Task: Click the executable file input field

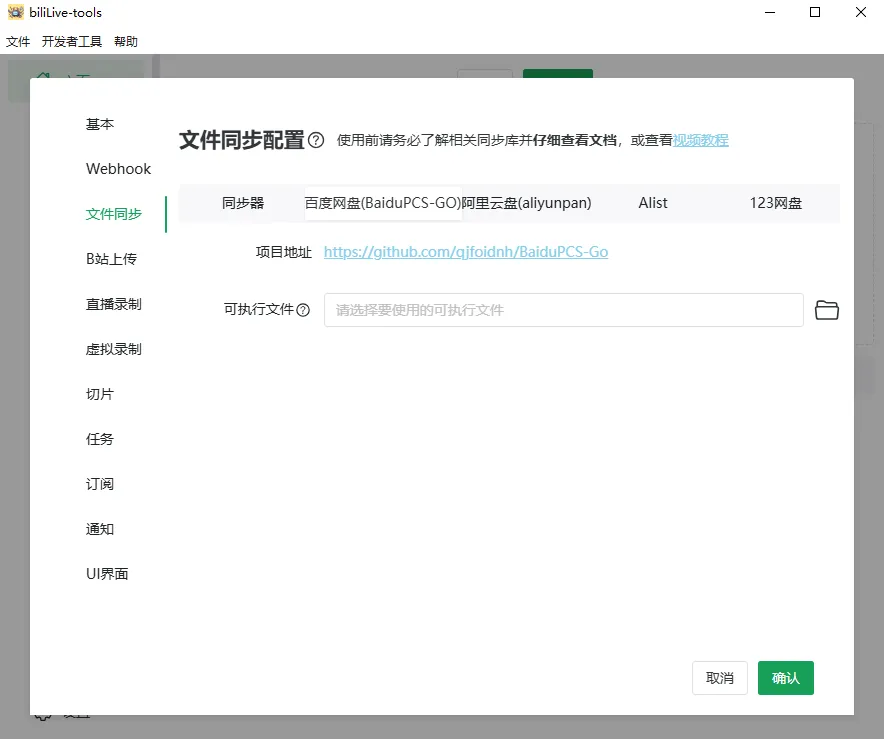Action: point(562,310)
